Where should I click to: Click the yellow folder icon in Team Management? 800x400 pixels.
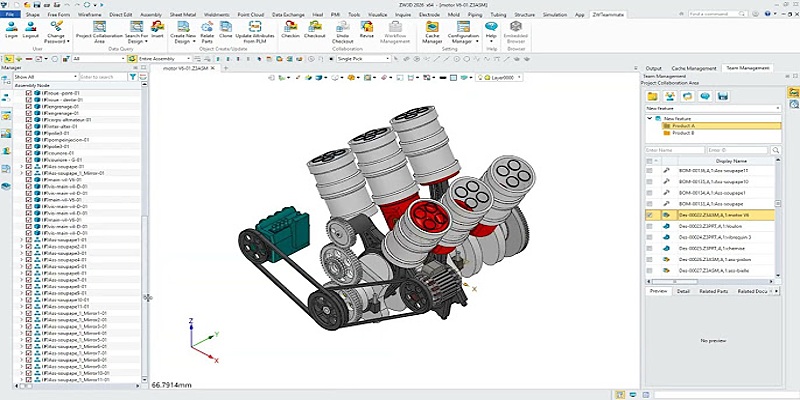652,96
